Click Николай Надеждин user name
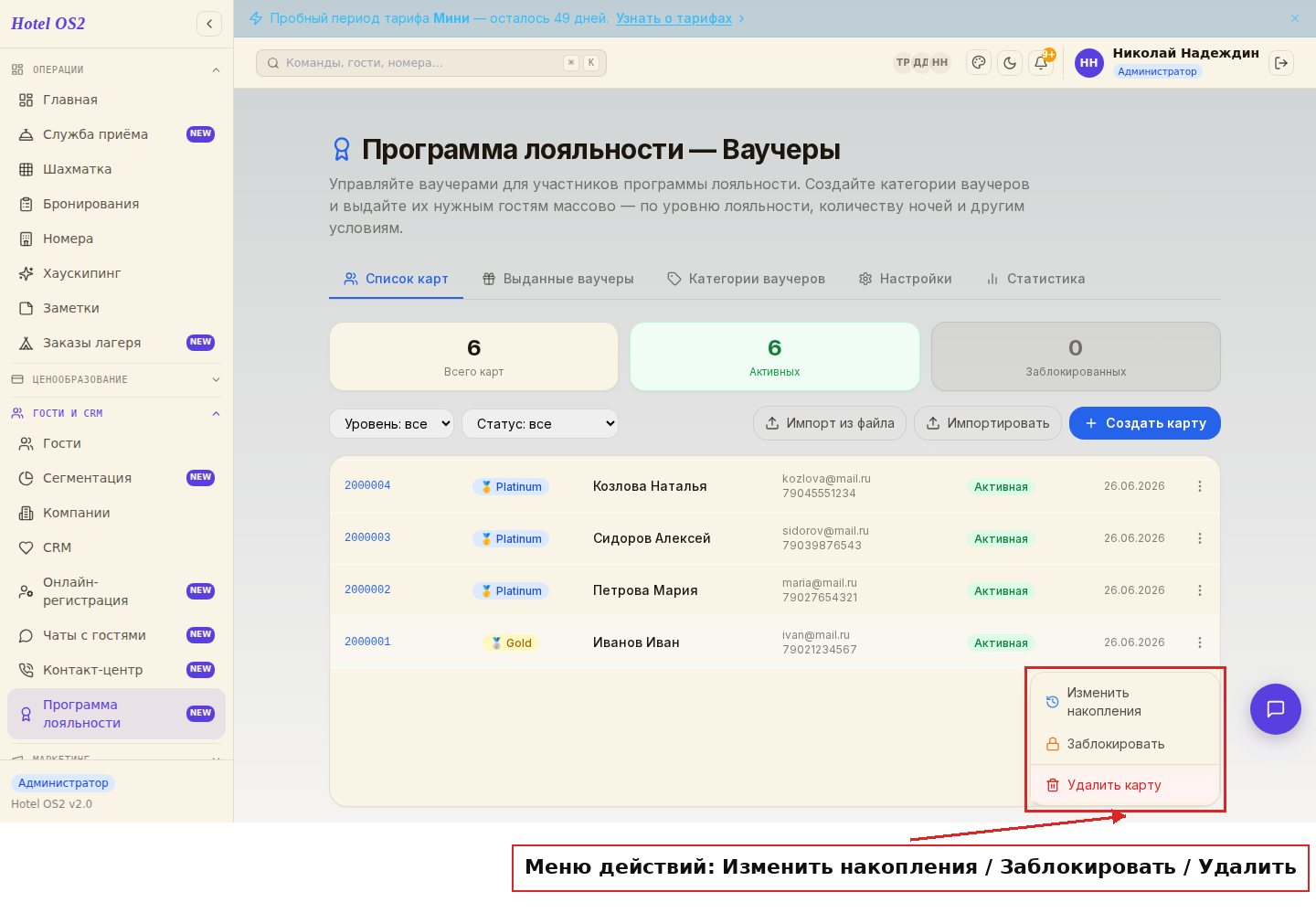 click(1185, 53)
